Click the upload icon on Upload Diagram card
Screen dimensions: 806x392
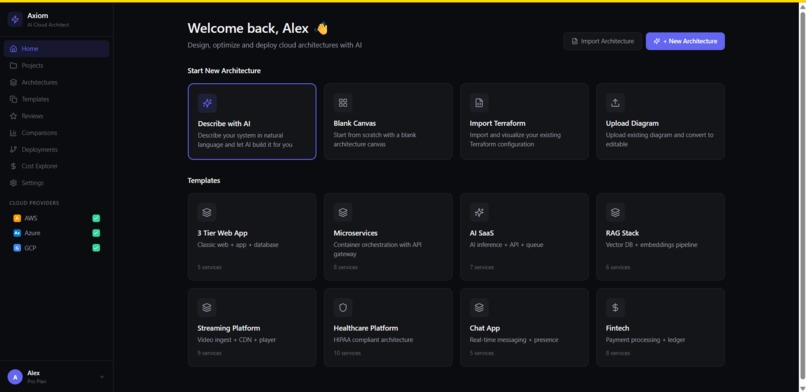pyautogui.click(x=615, y=103)
